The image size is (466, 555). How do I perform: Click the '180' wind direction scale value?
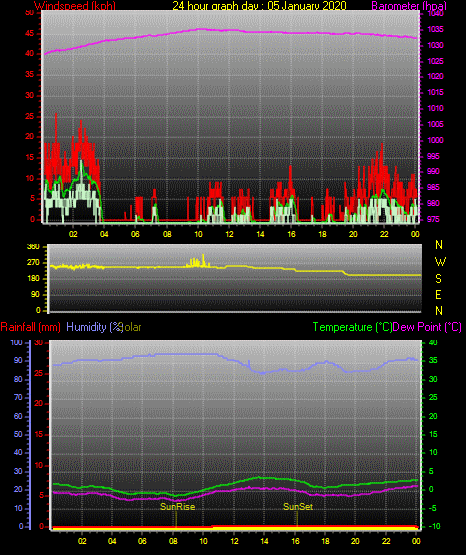coord(33,279)
